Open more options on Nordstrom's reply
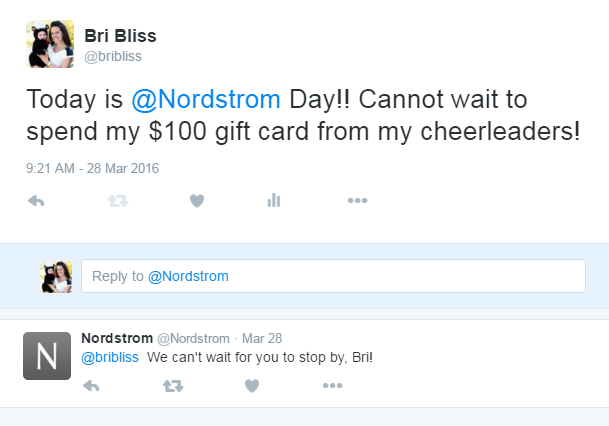 (x=332, y=385)
